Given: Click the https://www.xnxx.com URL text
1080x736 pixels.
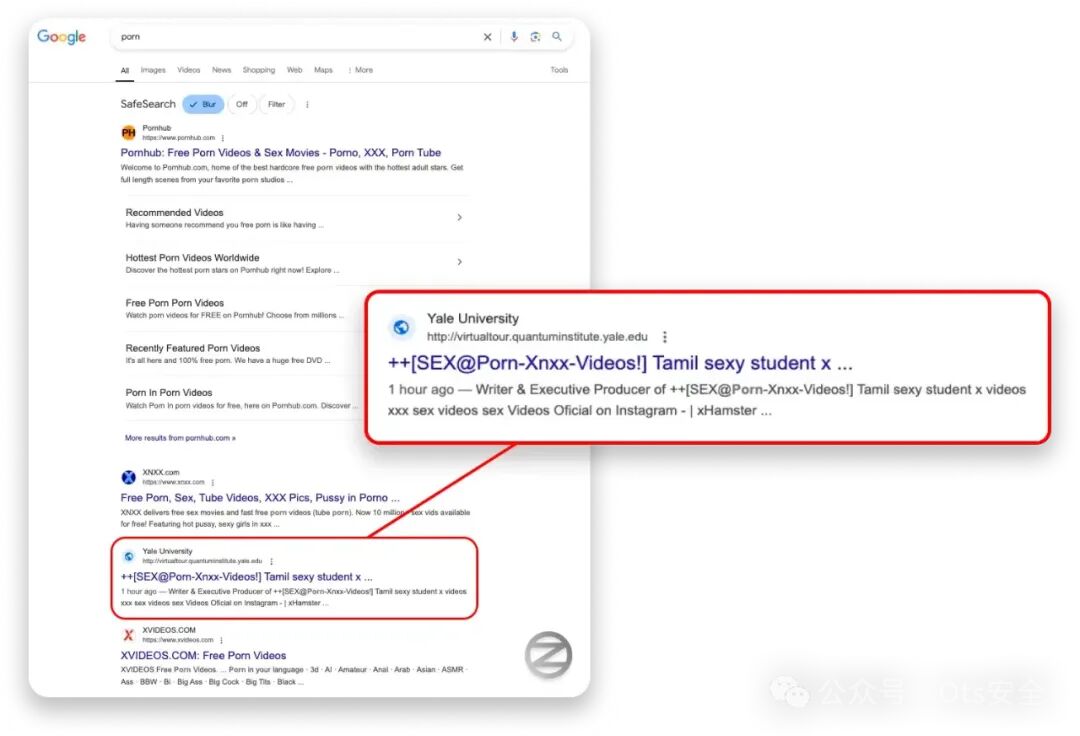Looking at the screenshot, I should click(174, 482).
